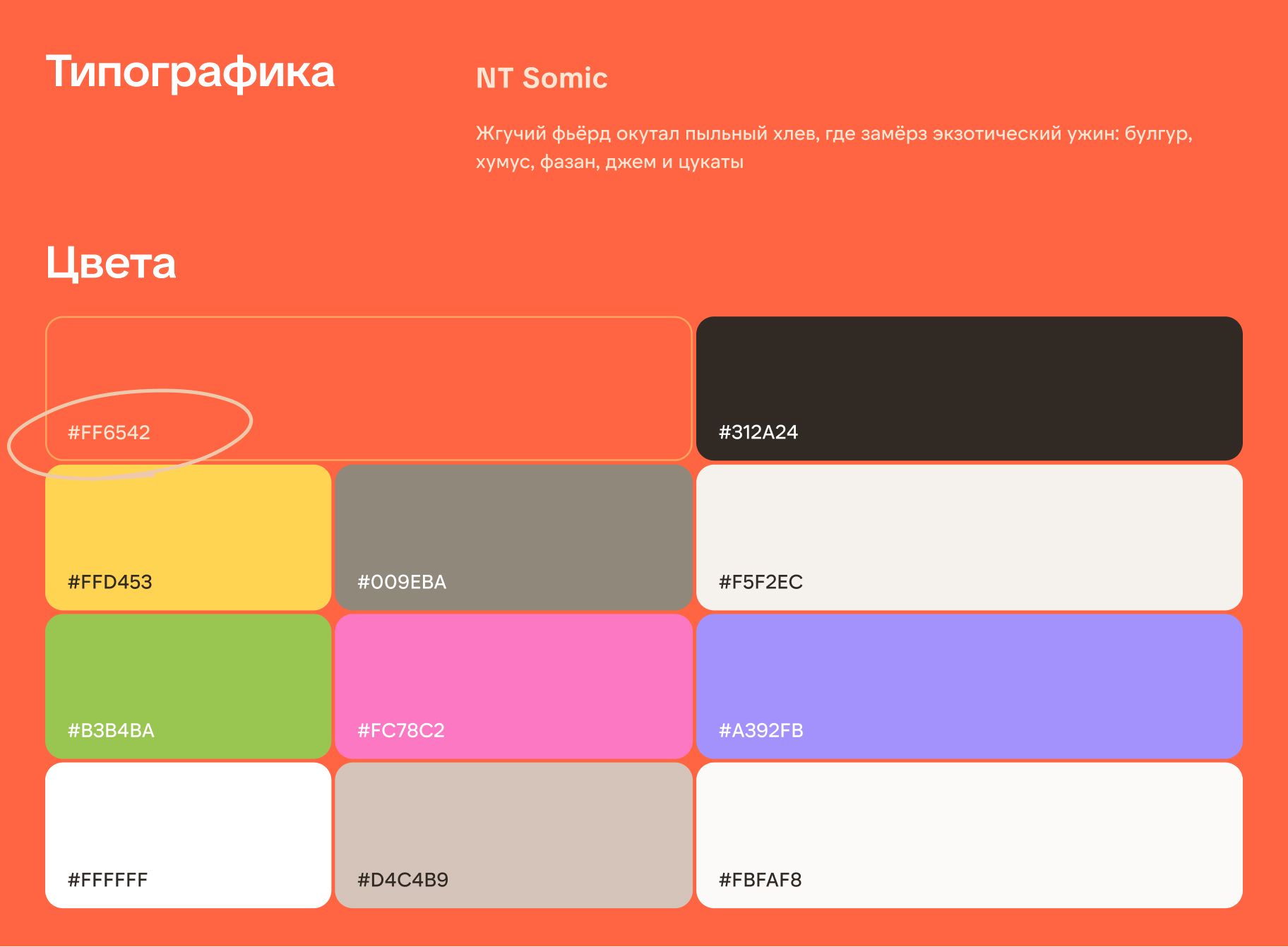Select the orange #FF6542 outlined color swatch
Image resolution: width=1288 pixels, height=947 pixels.
click(369, 388)
